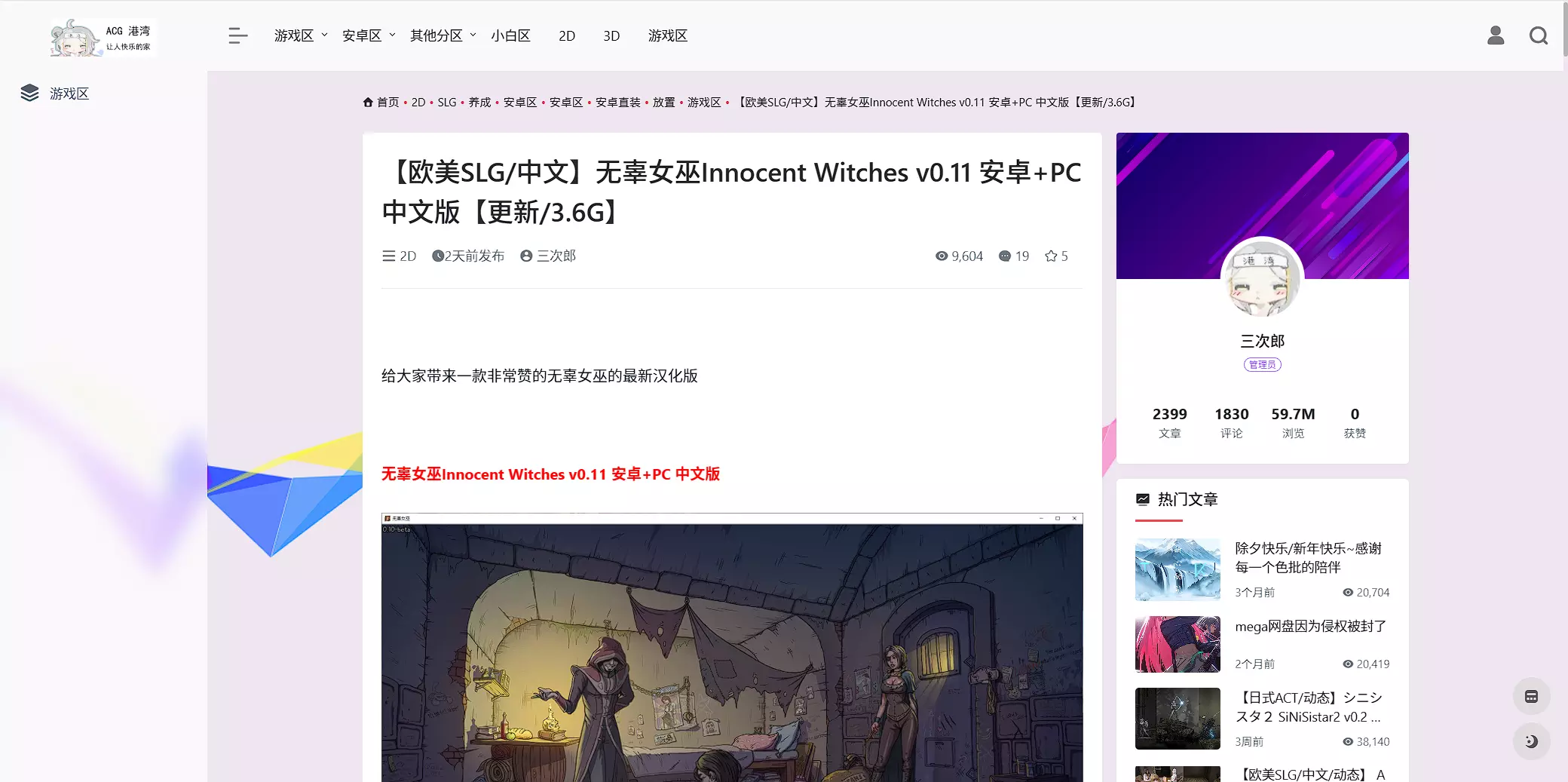Toggle dark mode with moon button
Screen dimensions: 1568x782
tap(1532, 741)
